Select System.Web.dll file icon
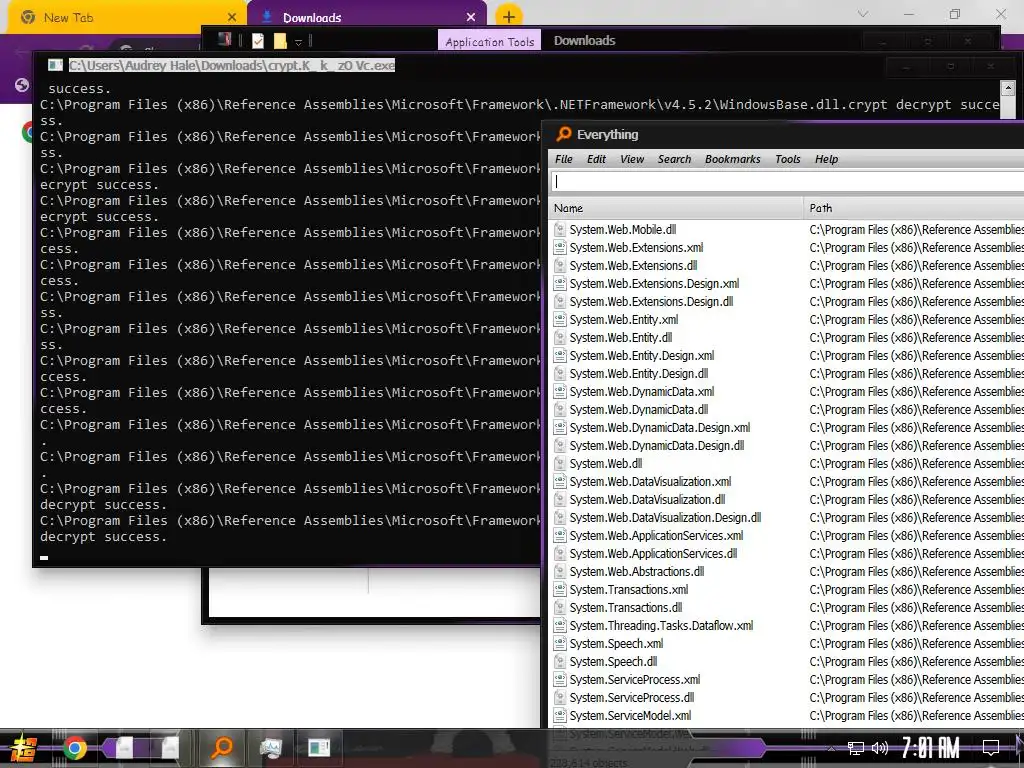1024x768 pixels. (x=560, y=464)
